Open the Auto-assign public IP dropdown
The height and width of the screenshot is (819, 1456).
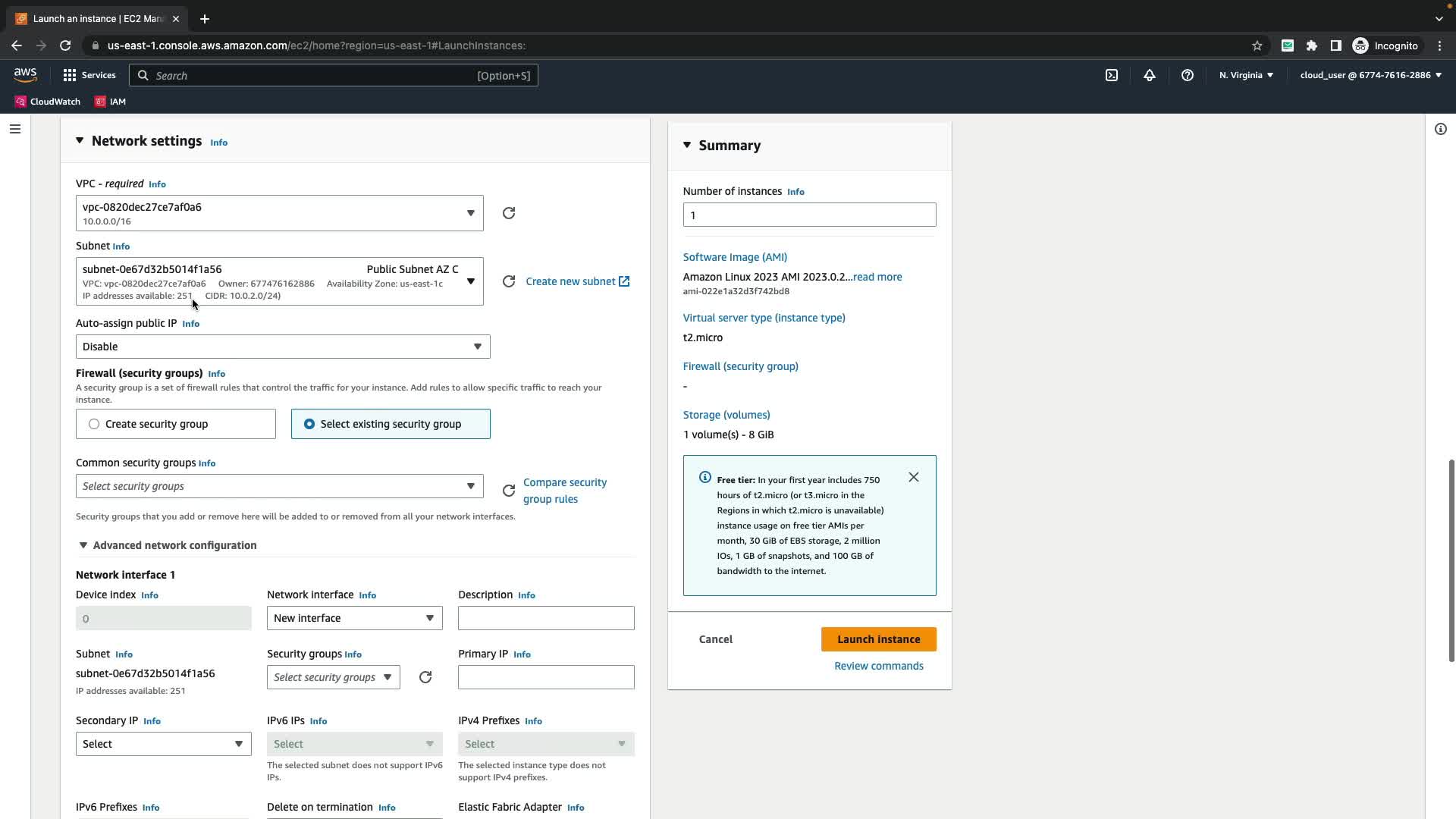(282, 347)
